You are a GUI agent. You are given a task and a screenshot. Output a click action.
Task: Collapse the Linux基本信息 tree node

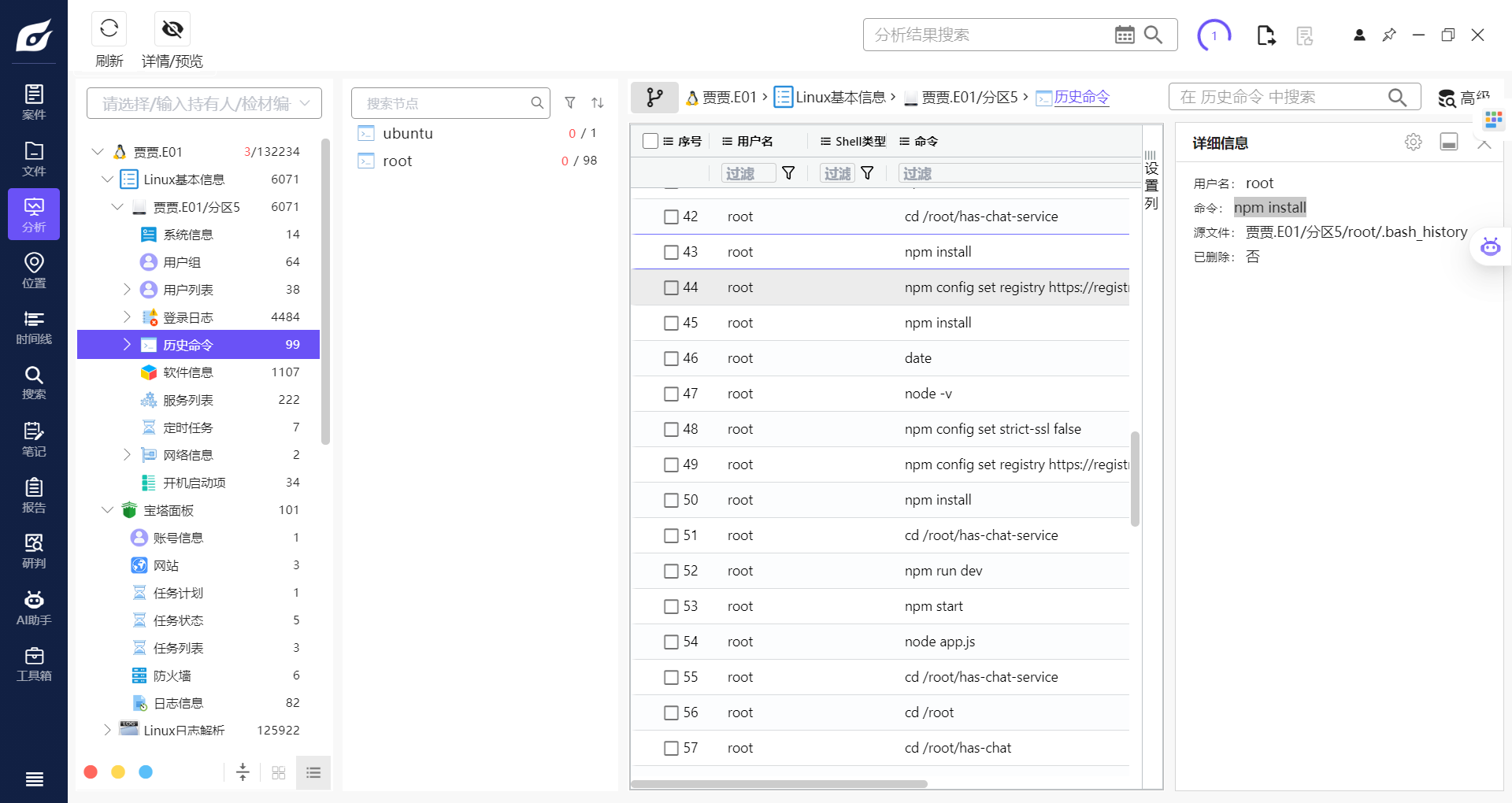click(107, 179)
